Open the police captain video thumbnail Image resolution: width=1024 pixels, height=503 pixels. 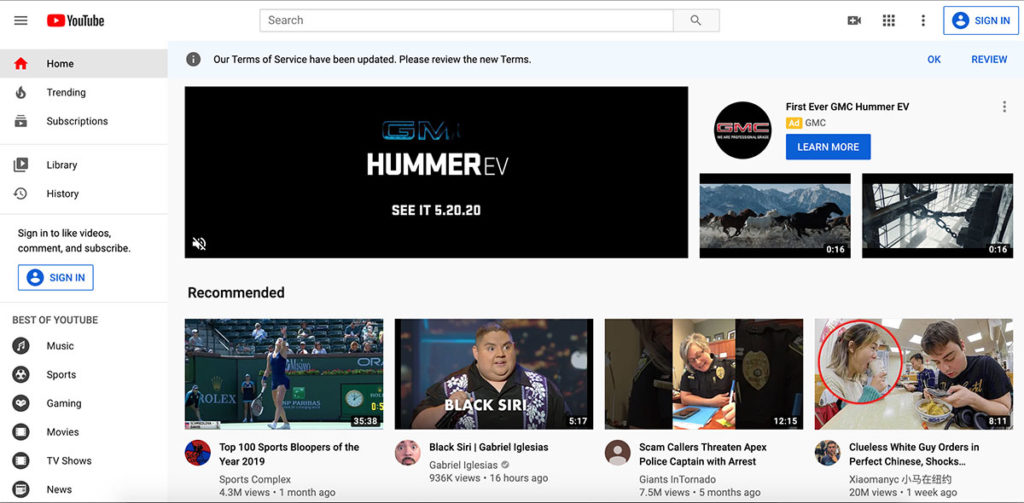click(704, 374)
